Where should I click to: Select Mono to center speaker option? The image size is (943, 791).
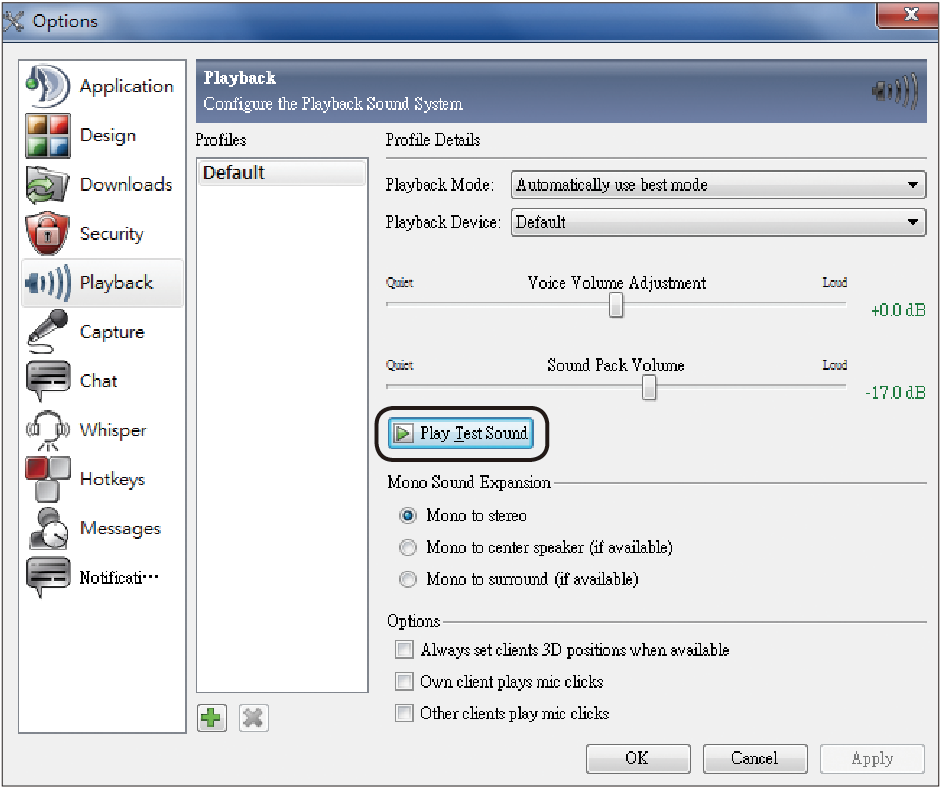tap(408, 547)
